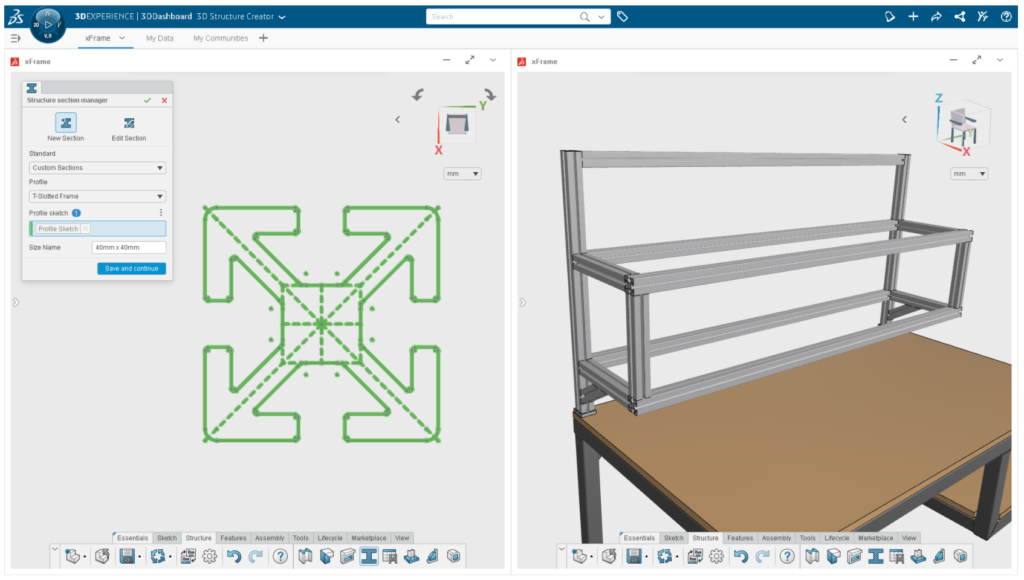The width and height of the screenshot is (1024, 580).
Task: Open the Help question mark icon
Action: pyautogui.click(x=280, y=556)
